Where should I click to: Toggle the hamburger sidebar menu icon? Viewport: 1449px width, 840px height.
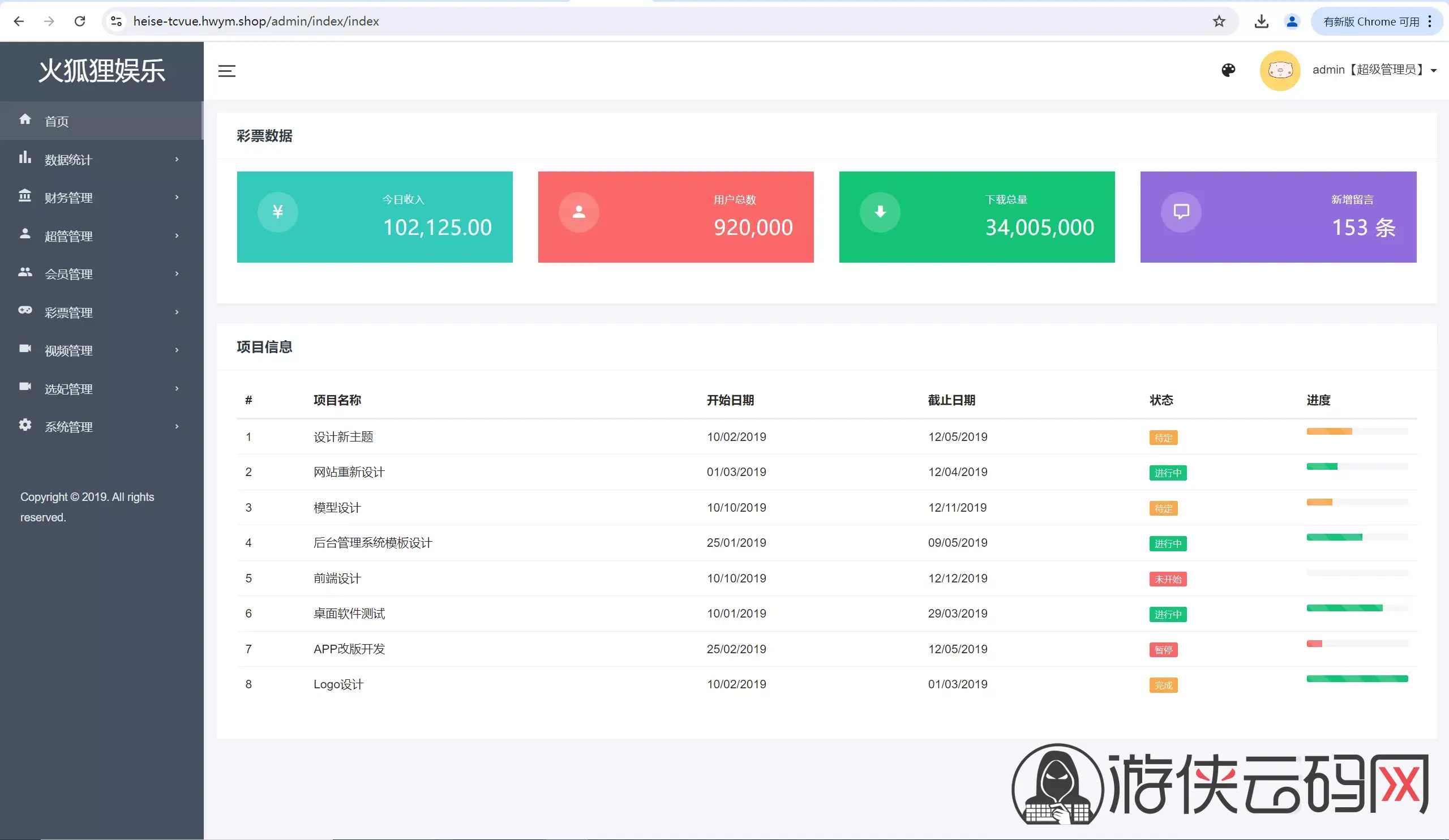(x=226, y=71)
